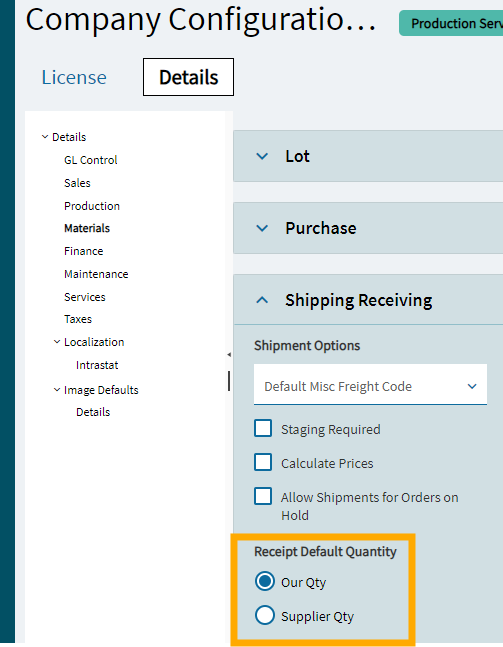
Task: Open GL Control in the tree
Action: [x=91, y=160]
